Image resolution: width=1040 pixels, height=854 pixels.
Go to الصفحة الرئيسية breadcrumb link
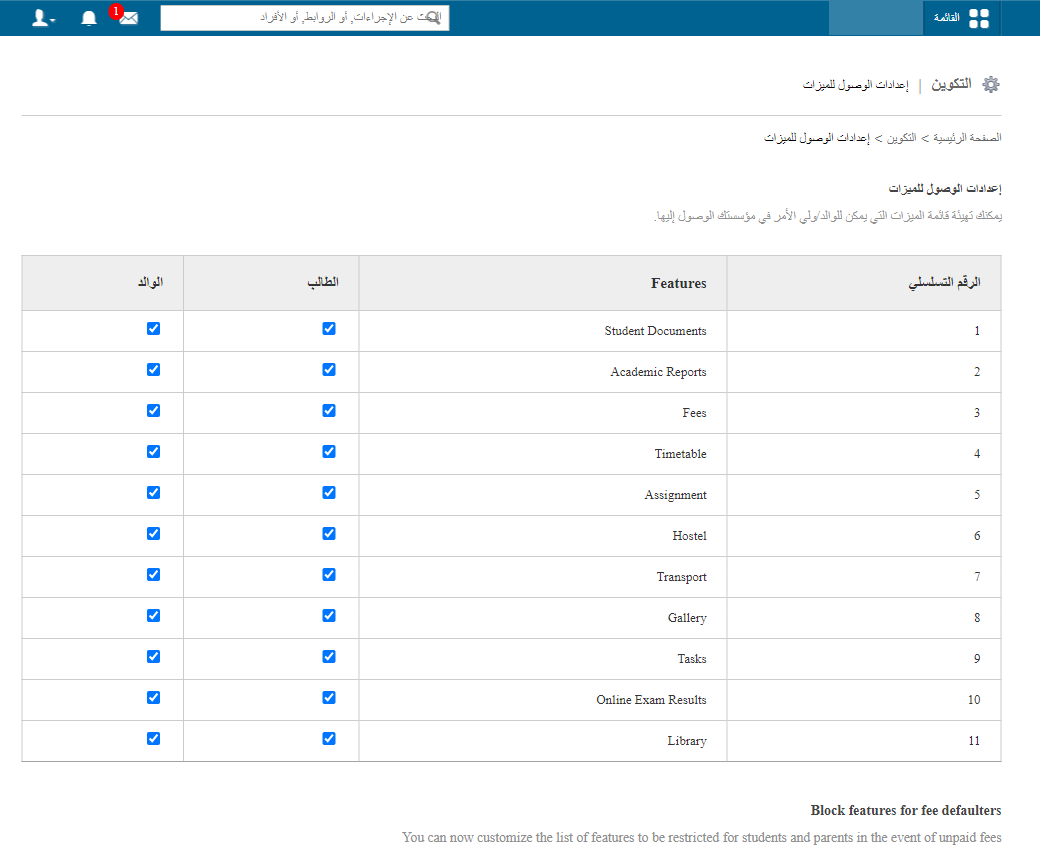[967, 138]
